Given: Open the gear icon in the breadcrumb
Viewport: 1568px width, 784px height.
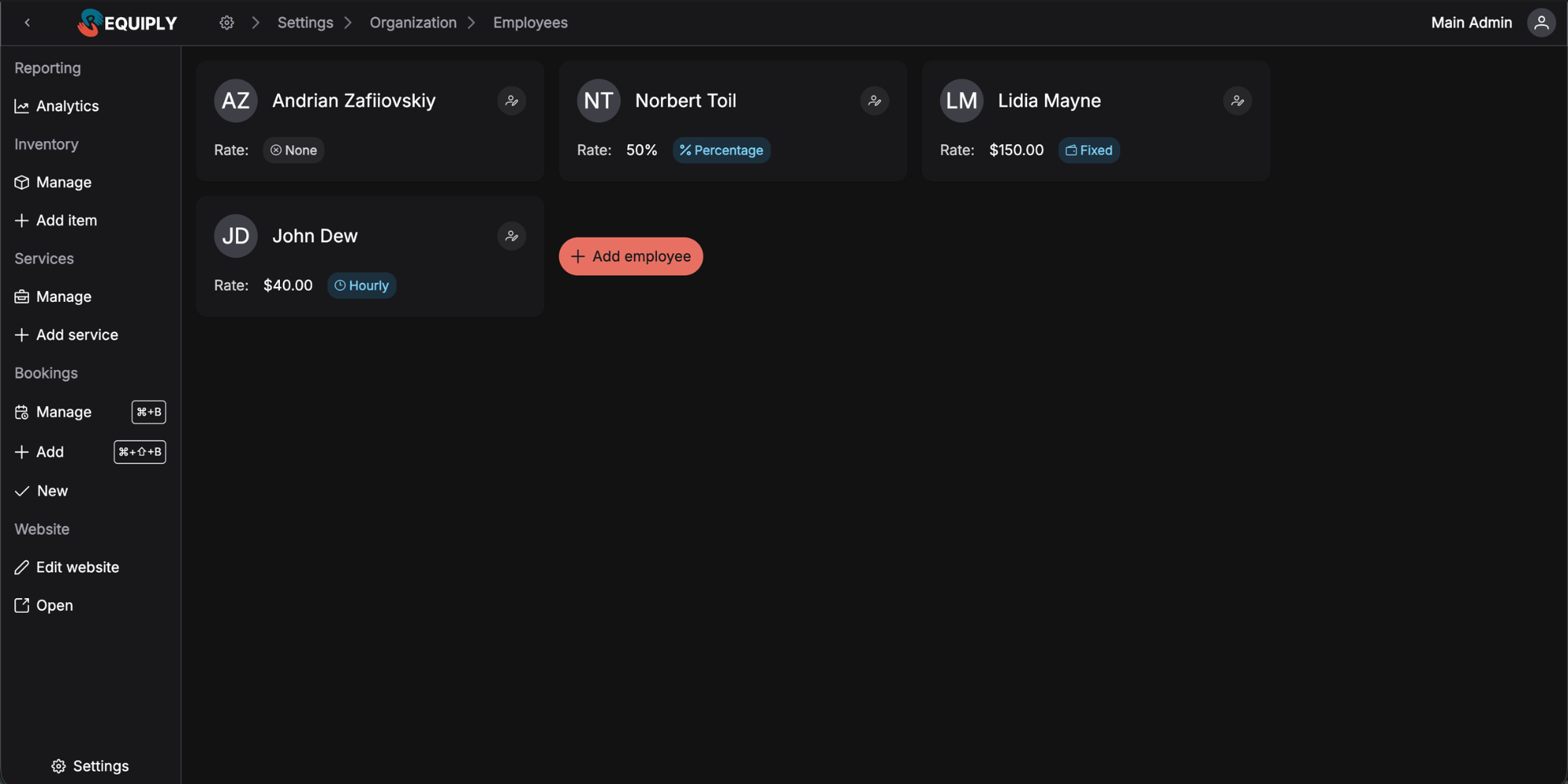Looking at the screenshot, I should [x=227, y=23].
